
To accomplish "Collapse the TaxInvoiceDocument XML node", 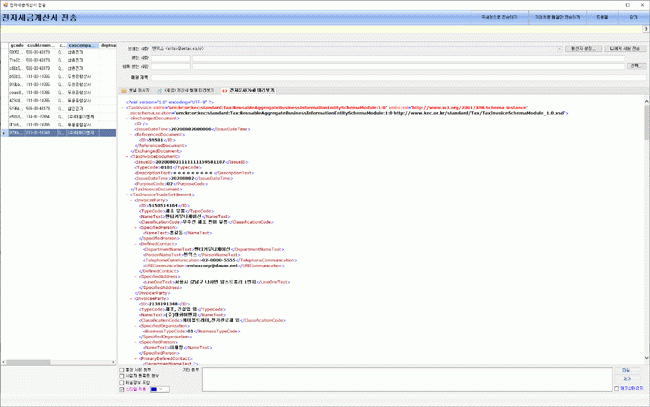I will point(127,157).
